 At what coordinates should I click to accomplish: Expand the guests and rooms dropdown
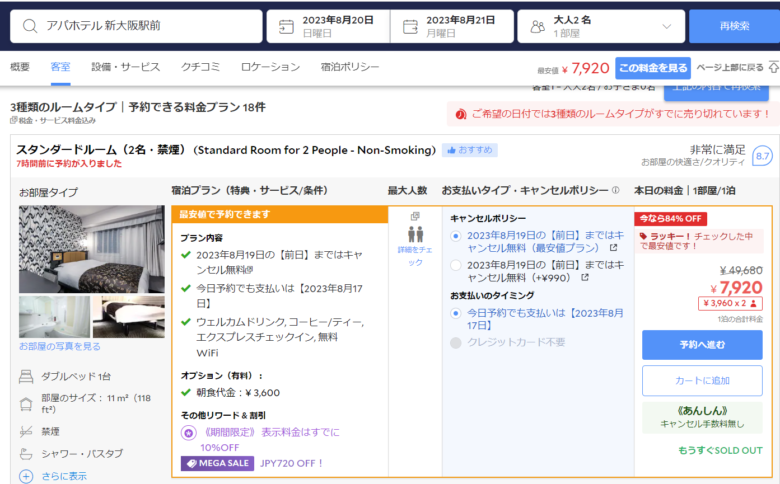[667, 27]
